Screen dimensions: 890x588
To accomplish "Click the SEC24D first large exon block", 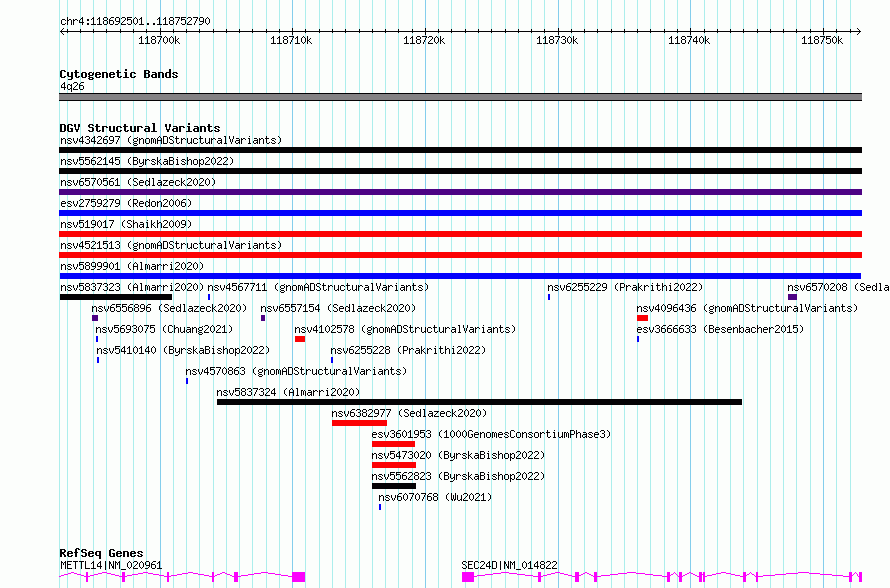I will (468, 577).
